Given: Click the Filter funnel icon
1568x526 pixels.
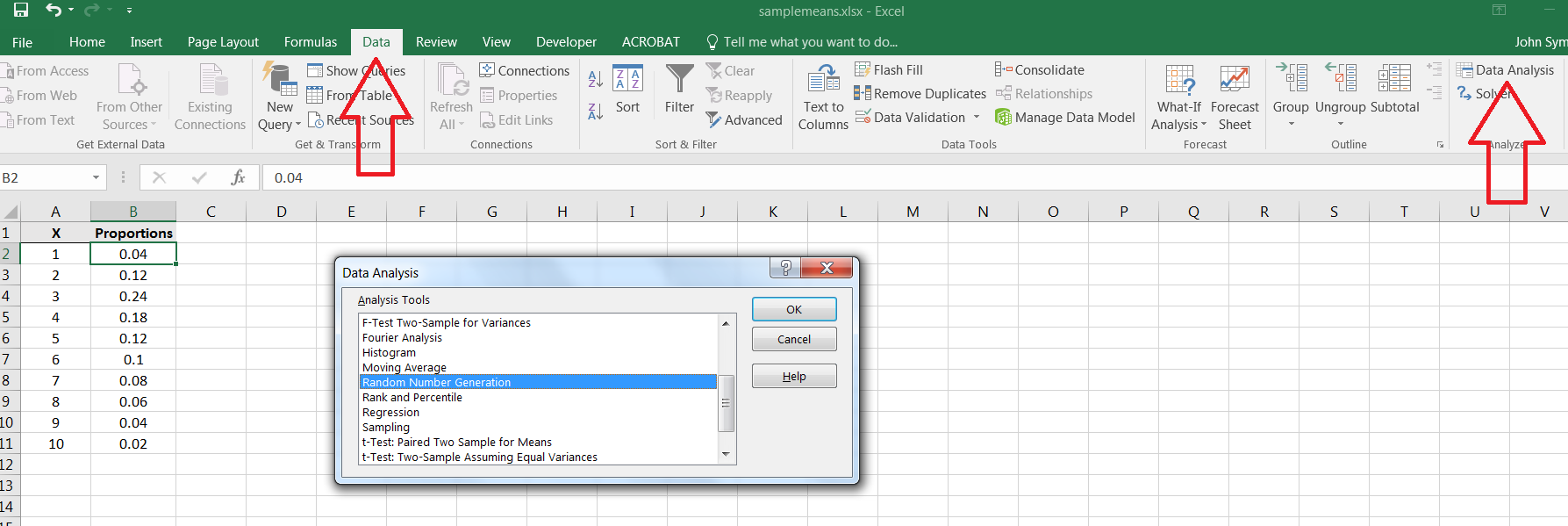Looking at the screenshot, I should 679,81.
